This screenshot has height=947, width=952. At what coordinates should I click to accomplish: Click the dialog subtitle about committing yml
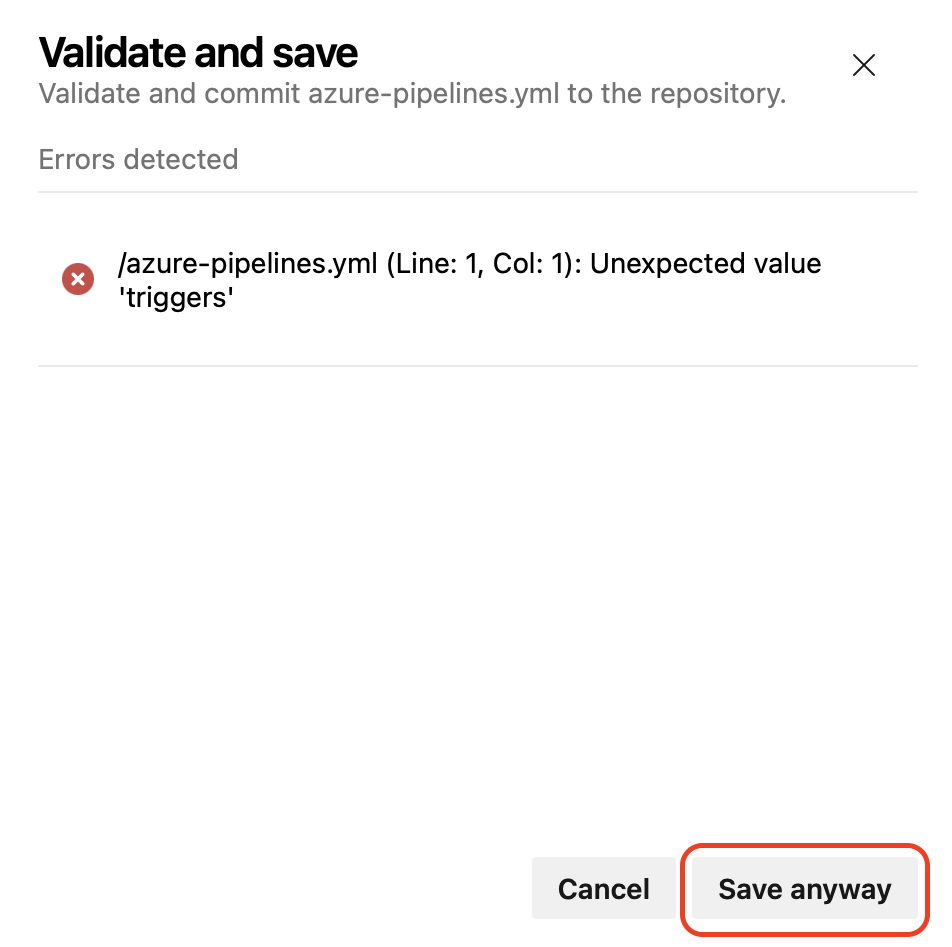point(411,93)
